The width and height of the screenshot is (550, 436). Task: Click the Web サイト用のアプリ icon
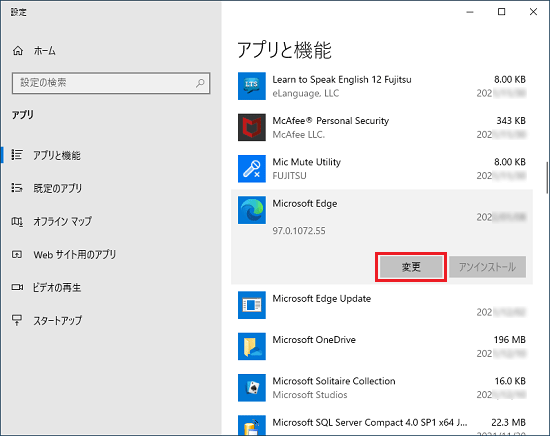pyautogui.click(x=17, y=254)
